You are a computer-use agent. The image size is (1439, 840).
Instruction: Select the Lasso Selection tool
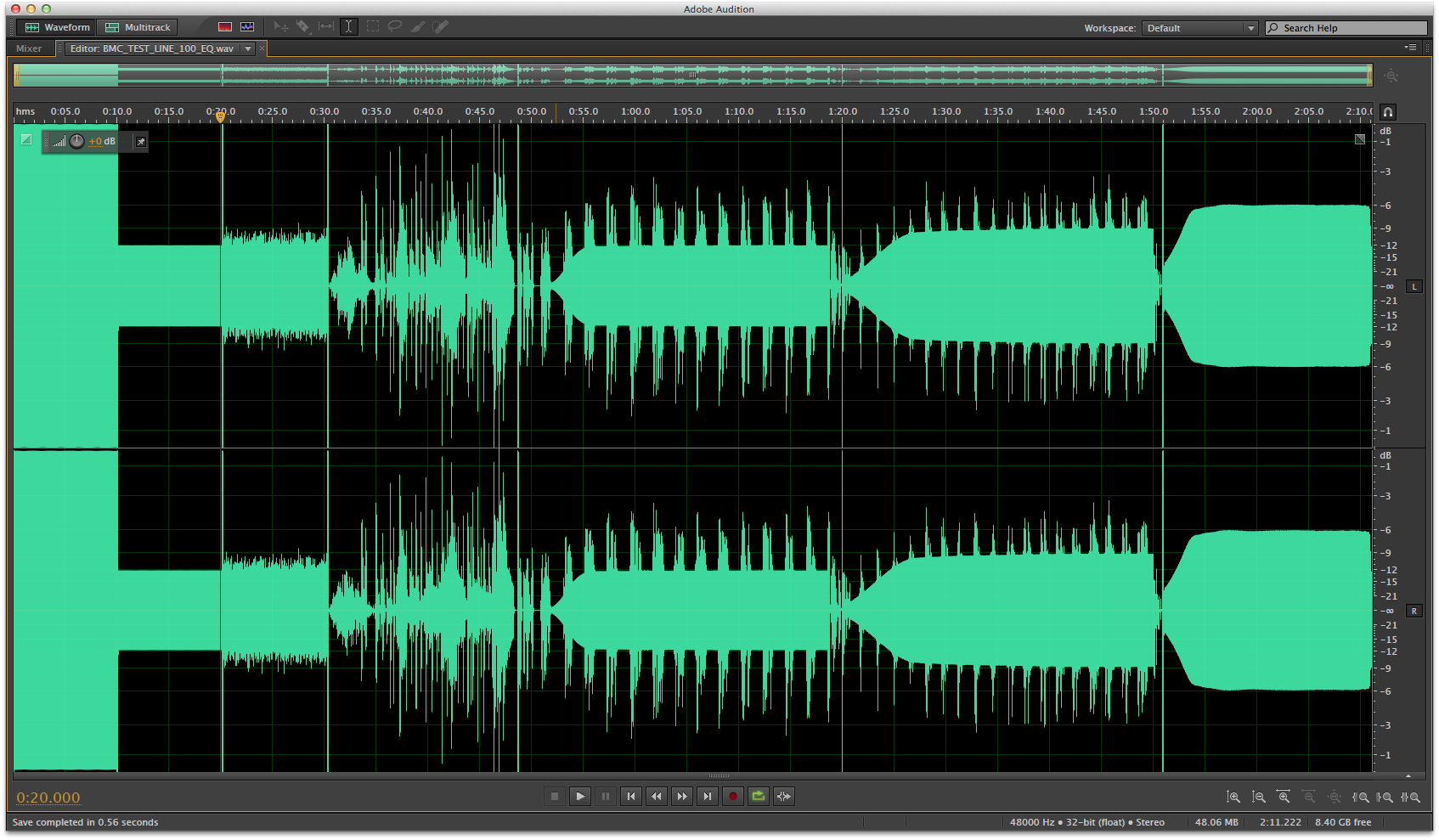coord(395,27)
